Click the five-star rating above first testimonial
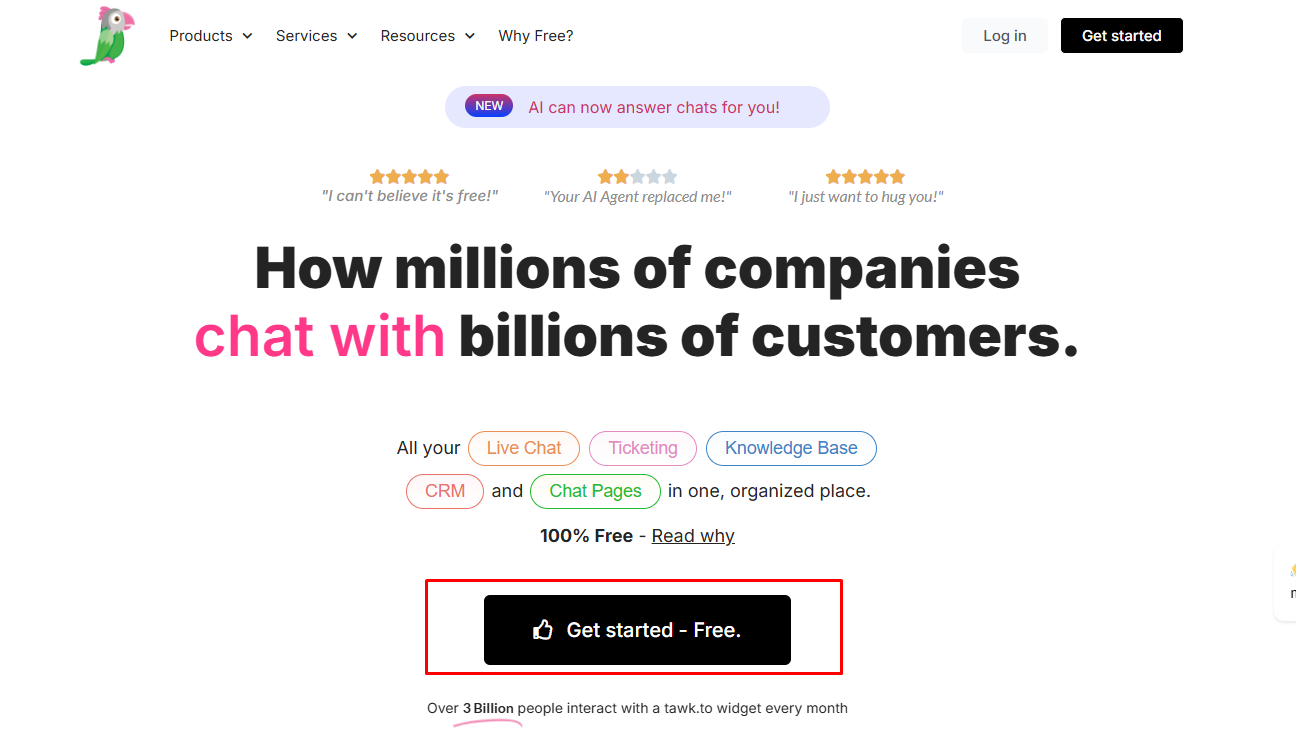Screen dimensions: 1296x737 click(x=410, y=175)
